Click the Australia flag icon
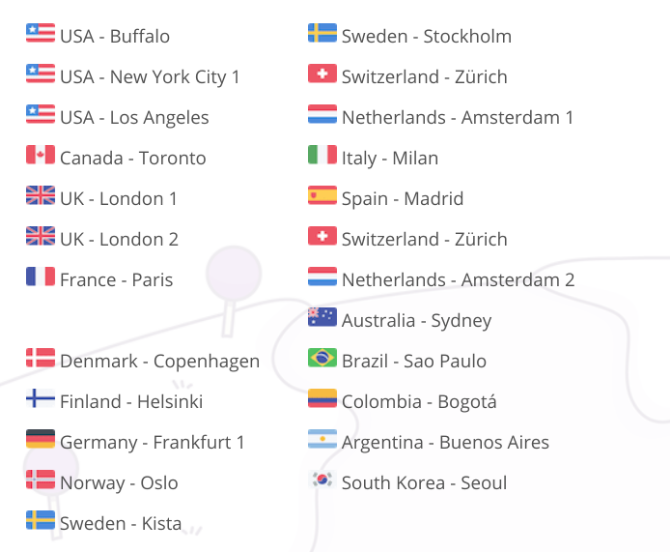The height and width of the screenshot is (552, 670). [322, 319]
